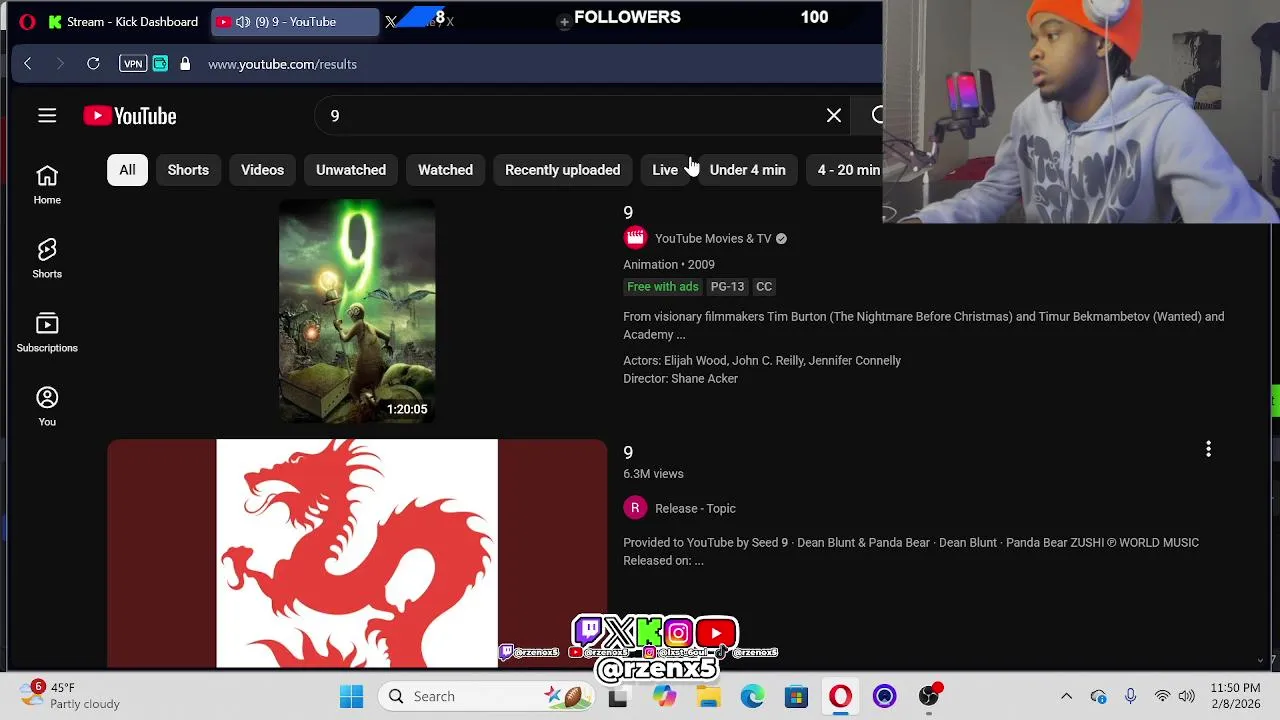Click the Director: Shane Acker text
This screenshot has height=720, width=1280.
click(681, 379)
